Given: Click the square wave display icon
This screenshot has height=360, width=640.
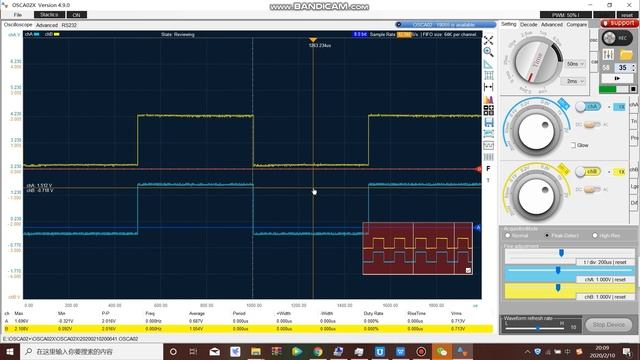Looking at the screenshot, I should (x=488, y=145).
